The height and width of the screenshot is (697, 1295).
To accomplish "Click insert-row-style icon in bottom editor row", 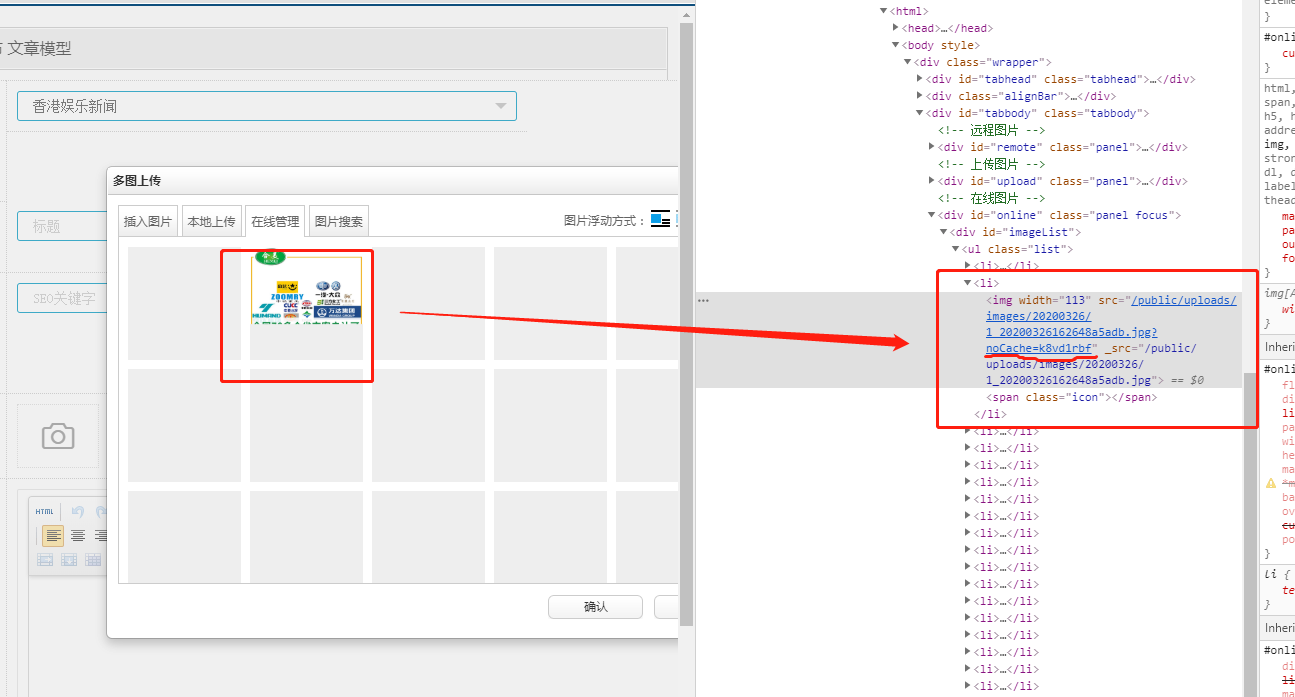I will pos(69,560).
